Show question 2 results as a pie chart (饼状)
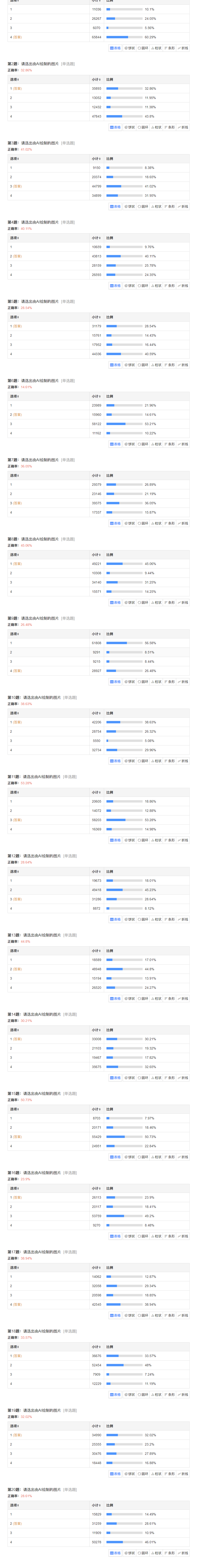 (x=130, y=128)
